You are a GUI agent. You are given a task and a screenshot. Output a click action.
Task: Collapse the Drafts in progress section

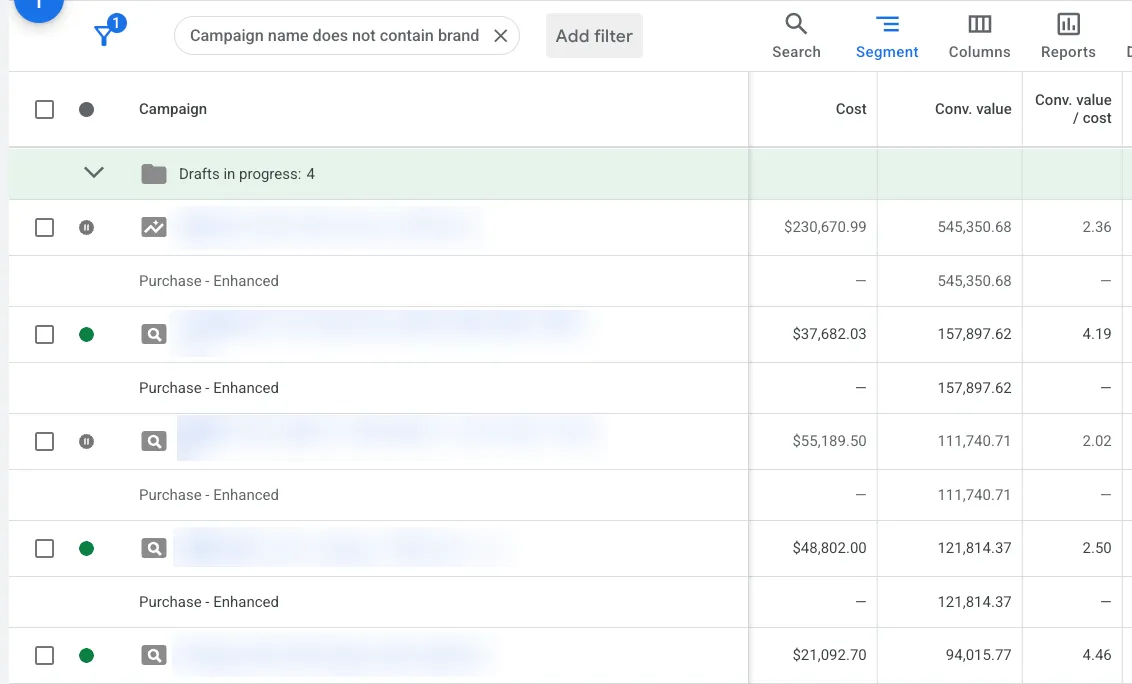[94, 173]
